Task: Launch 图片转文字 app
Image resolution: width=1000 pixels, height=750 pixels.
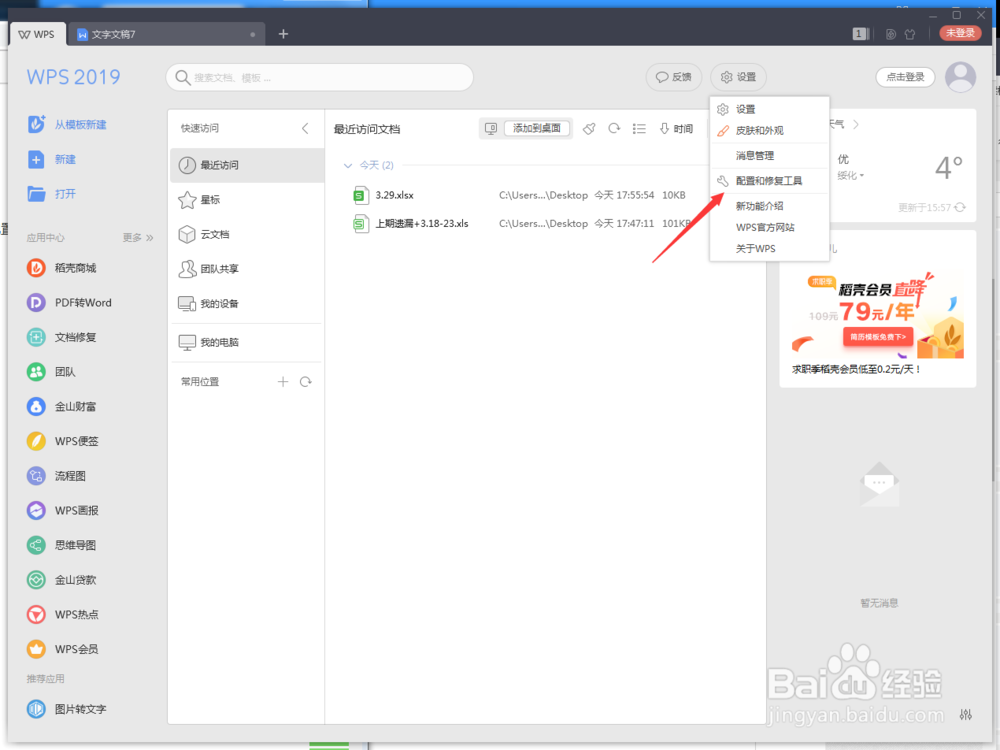Action: tap(66, 709)
